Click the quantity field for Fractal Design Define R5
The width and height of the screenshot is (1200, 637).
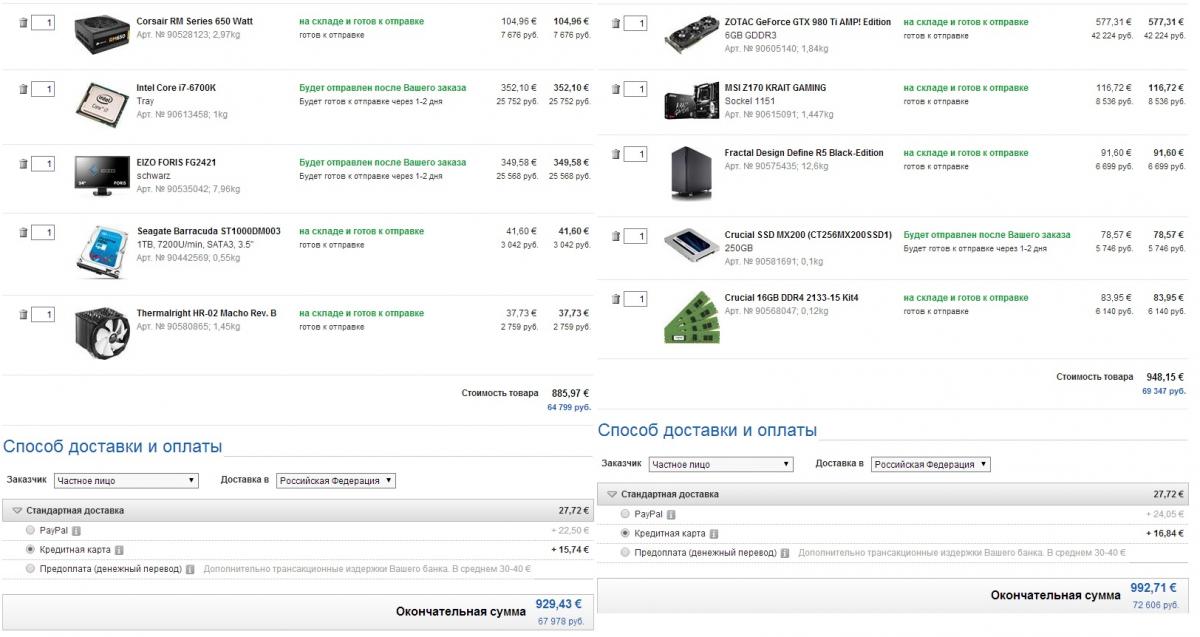(636, 154)
